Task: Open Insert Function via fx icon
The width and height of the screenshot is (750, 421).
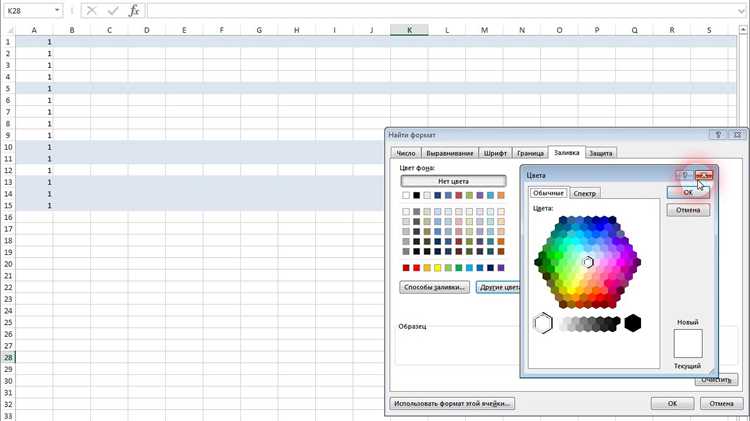Action: (x=134, y=11)
